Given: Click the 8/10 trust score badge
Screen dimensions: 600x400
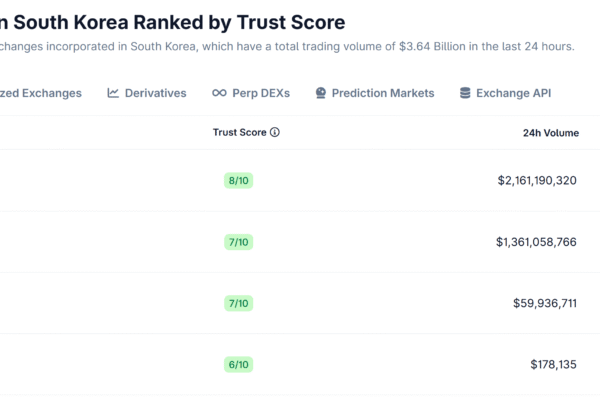Looking at the screenshot, I should pos(238,181).
